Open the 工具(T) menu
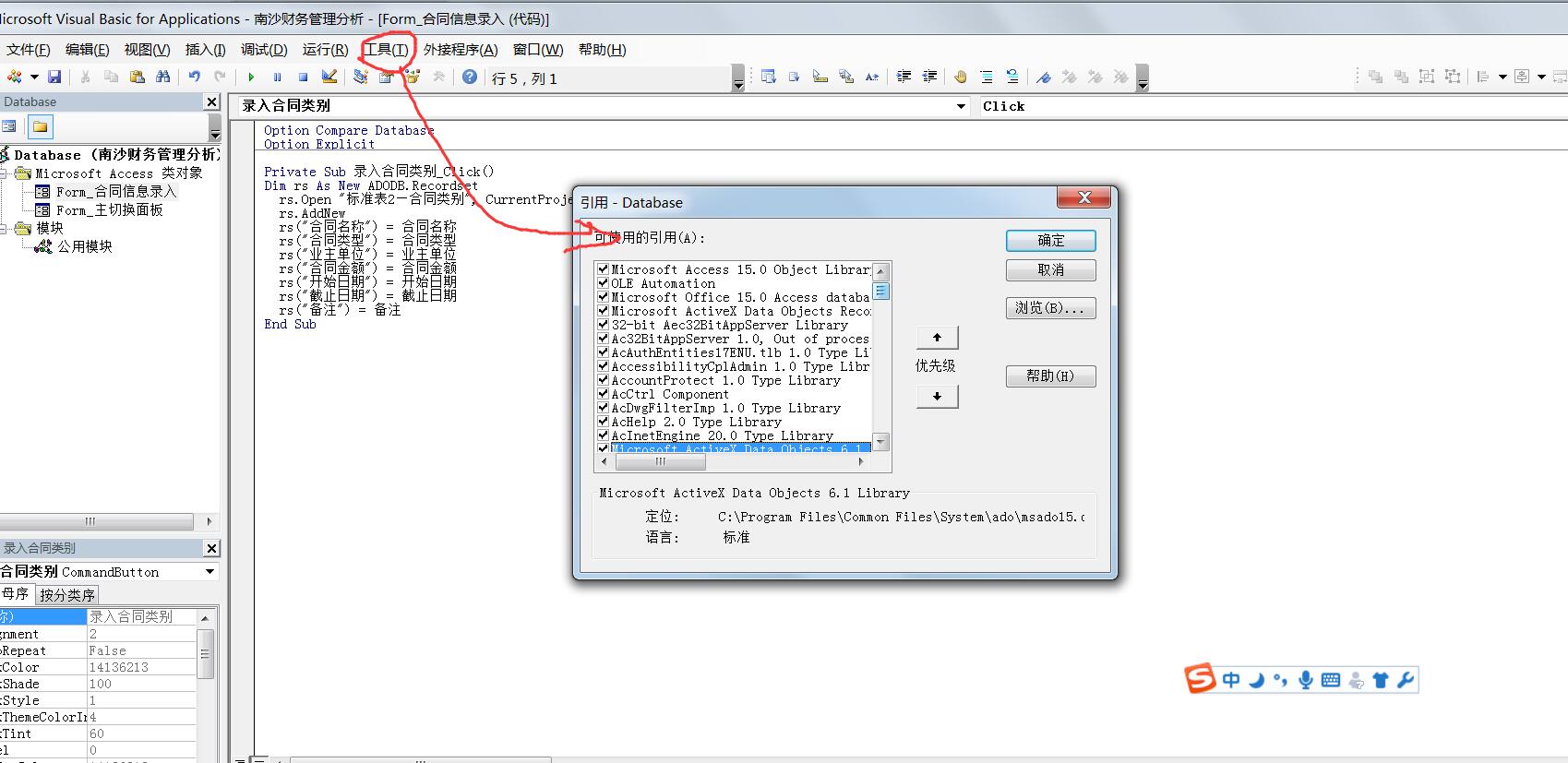This screenshot has width=1568, height=763. [x=386, y=50]
